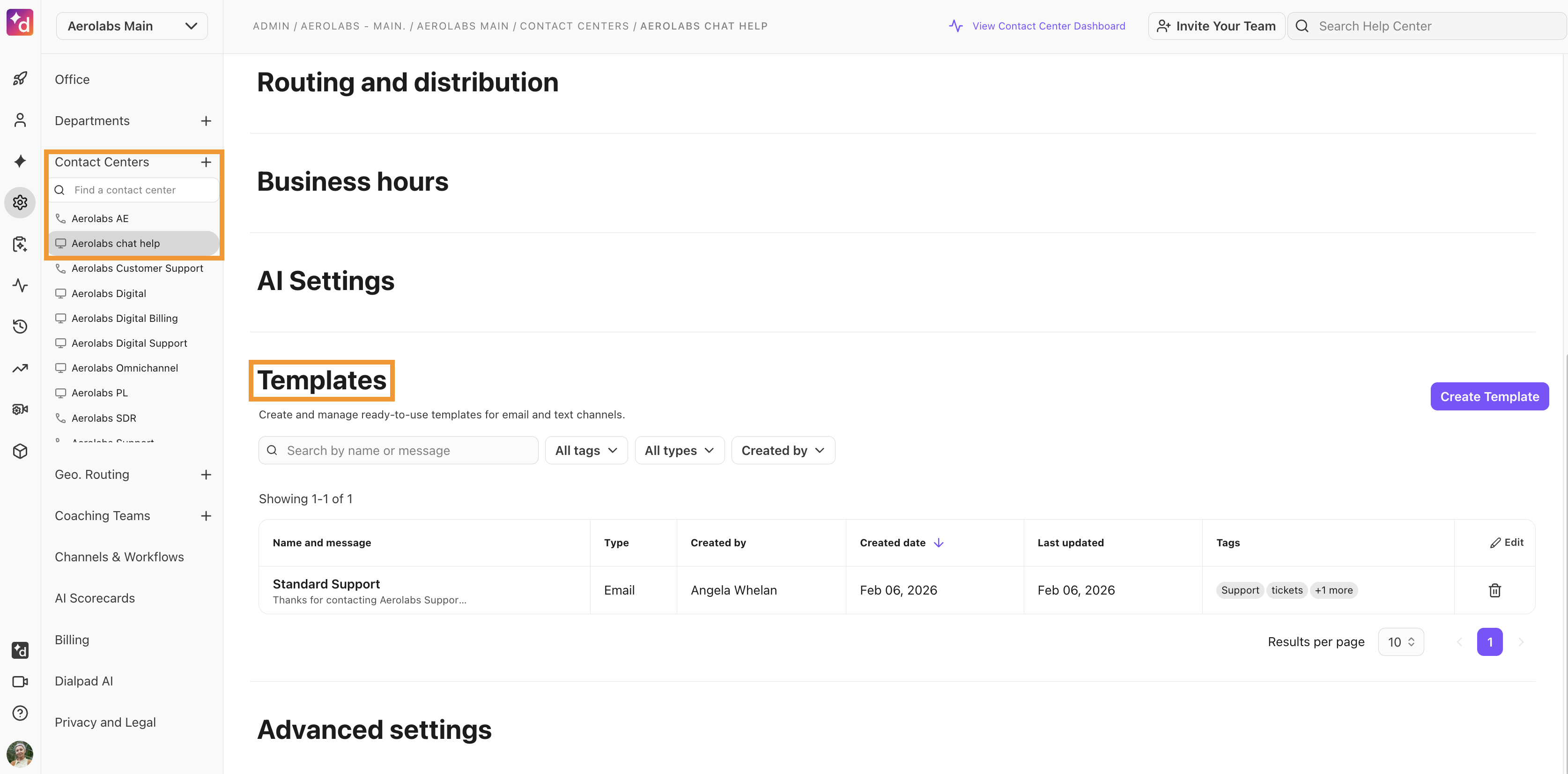Add a new Contact Center with plus icon
The width and height of the screenshot is (1568, 774).
point(206,162)
